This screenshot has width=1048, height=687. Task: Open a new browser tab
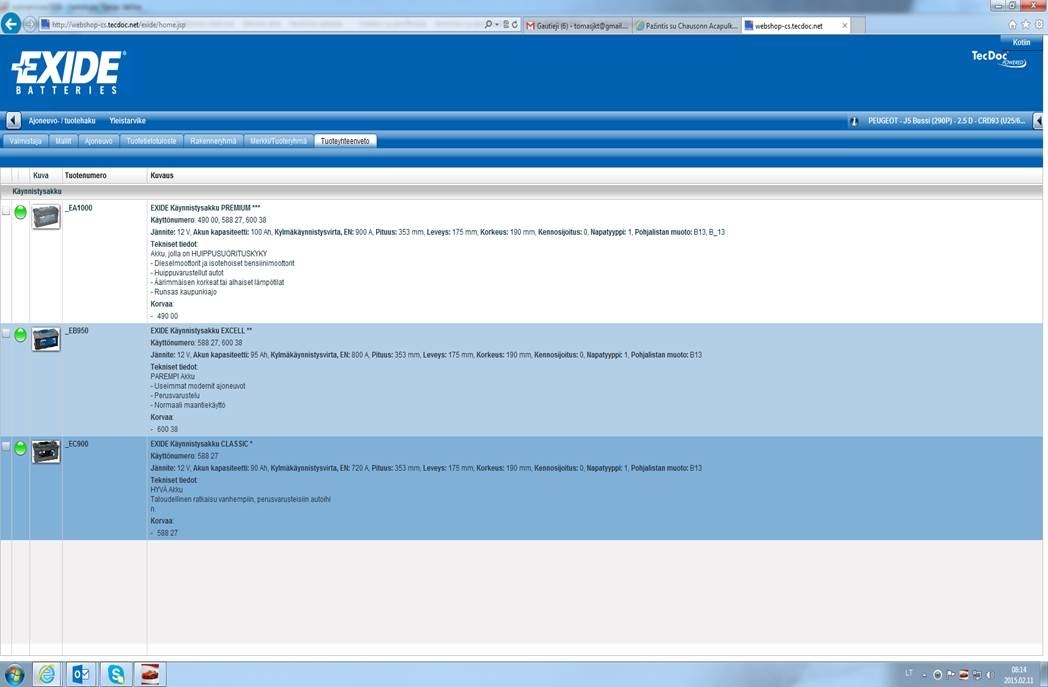[x=860, y=25]
